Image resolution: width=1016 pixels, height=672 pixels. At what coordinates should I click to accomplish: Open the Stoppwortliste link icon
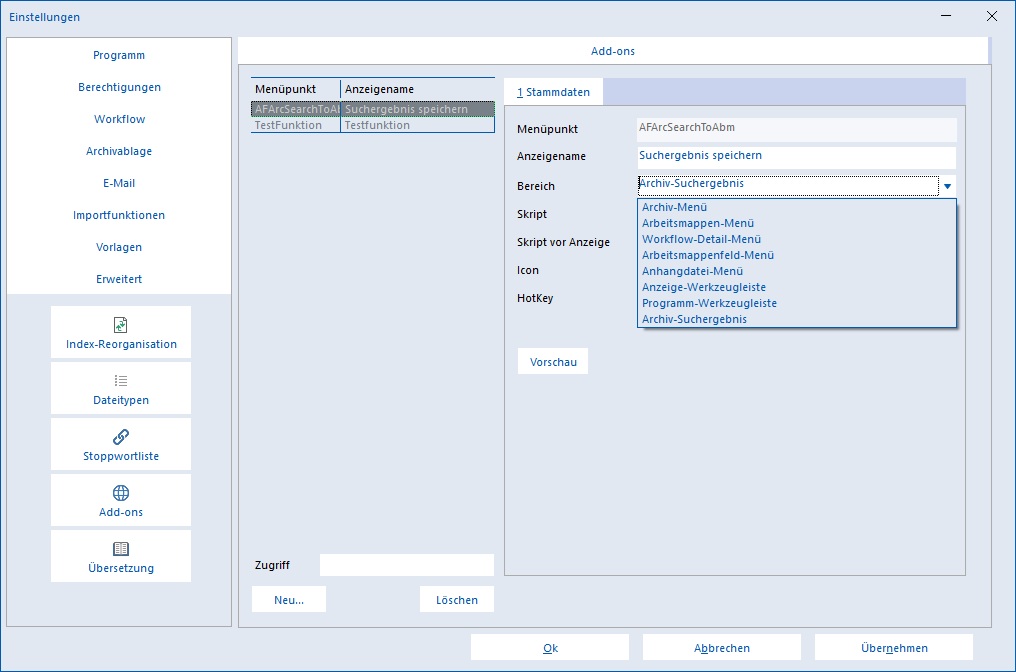click(121, 437)
